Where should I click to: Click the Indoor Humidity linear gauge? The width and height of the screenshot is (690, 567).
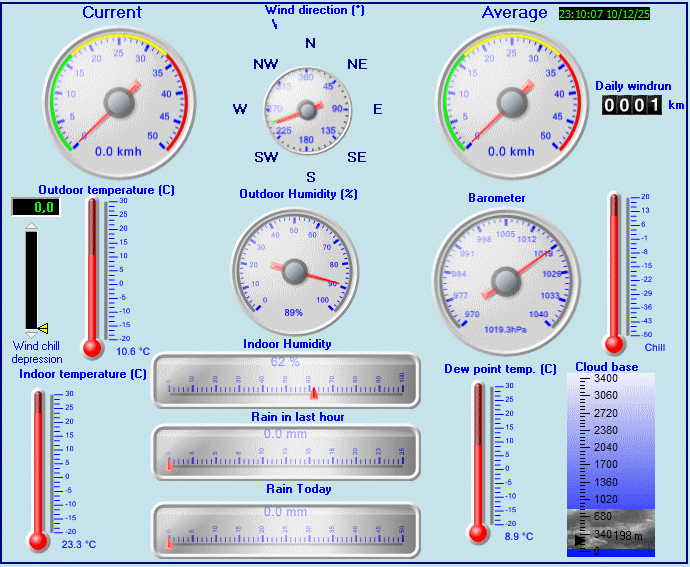[285, 381]
